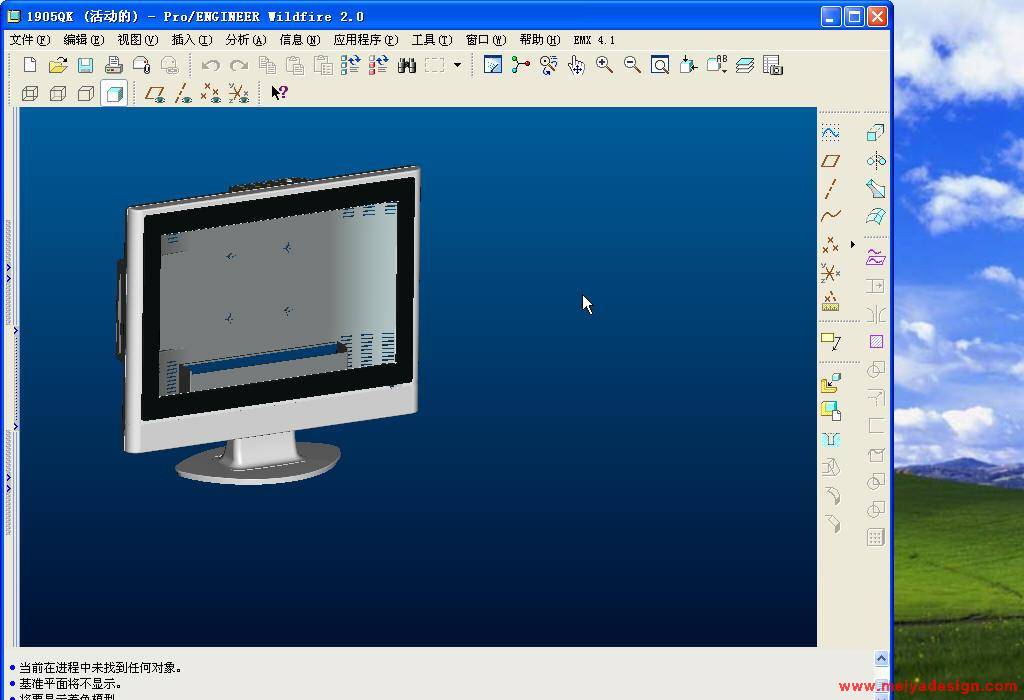Select the Variable Section Sweep tool
The width and height of the screenshot is (1024, 700).
pyautogui.click(x=876, y=189)
